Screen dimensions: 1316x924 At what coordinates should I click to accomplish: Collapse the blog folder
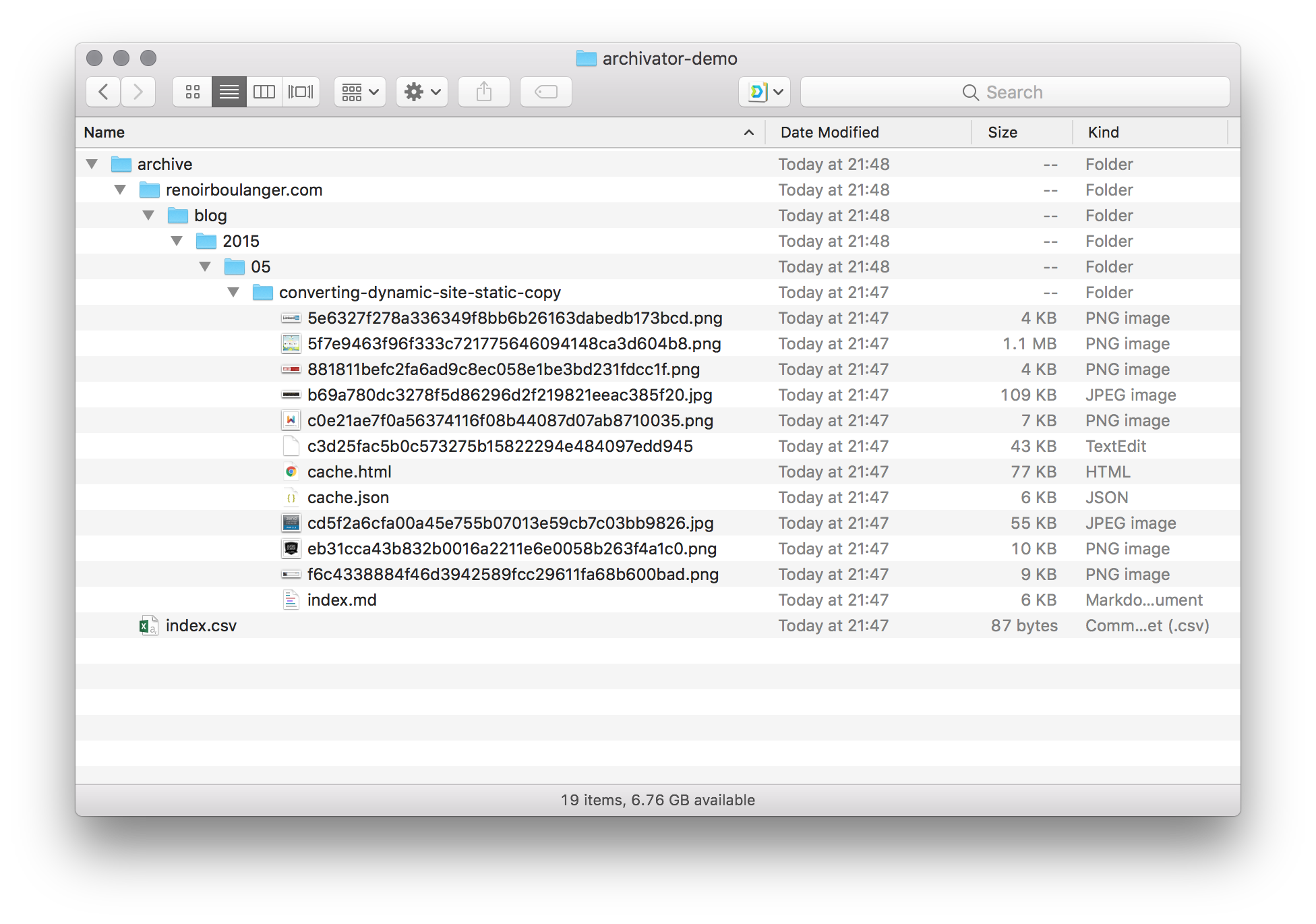[149, 215]
